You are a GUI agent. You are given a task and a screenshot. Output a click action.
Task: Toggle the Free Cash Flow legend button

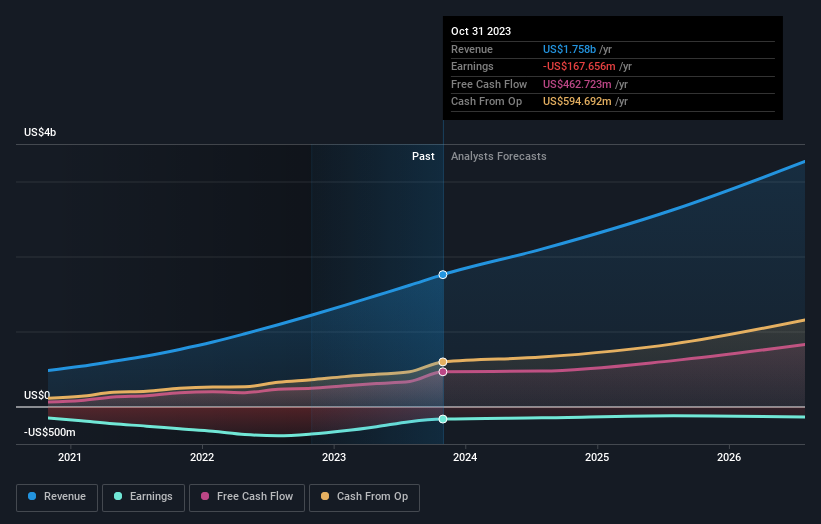click(x=247, y=497)
